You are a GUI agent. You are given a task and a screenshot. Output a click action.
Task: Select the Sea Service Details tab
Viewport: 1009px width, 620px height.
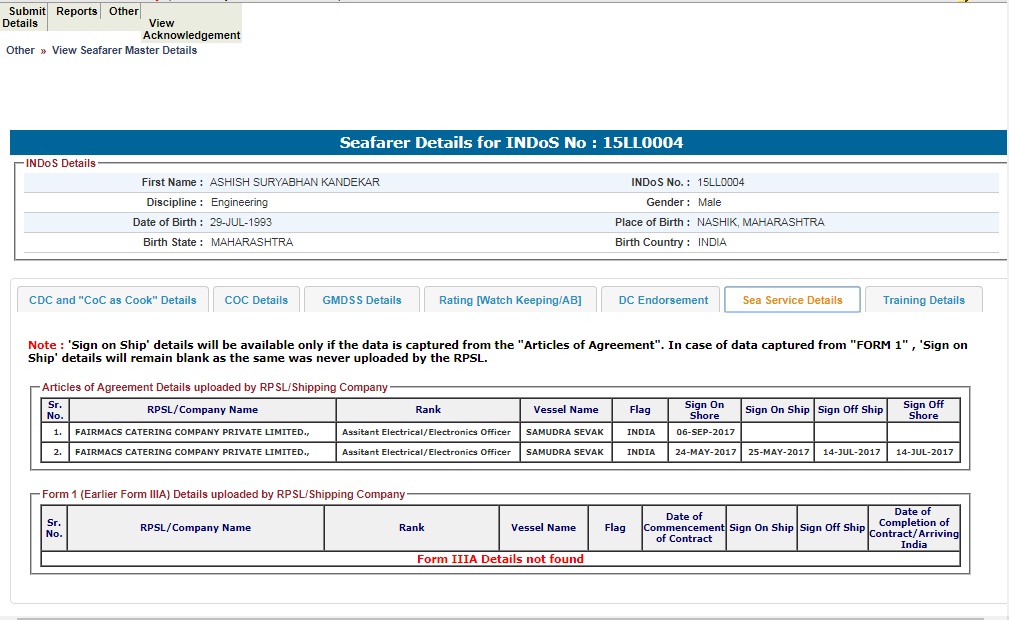pyautogui.click(x=792, y=300)
